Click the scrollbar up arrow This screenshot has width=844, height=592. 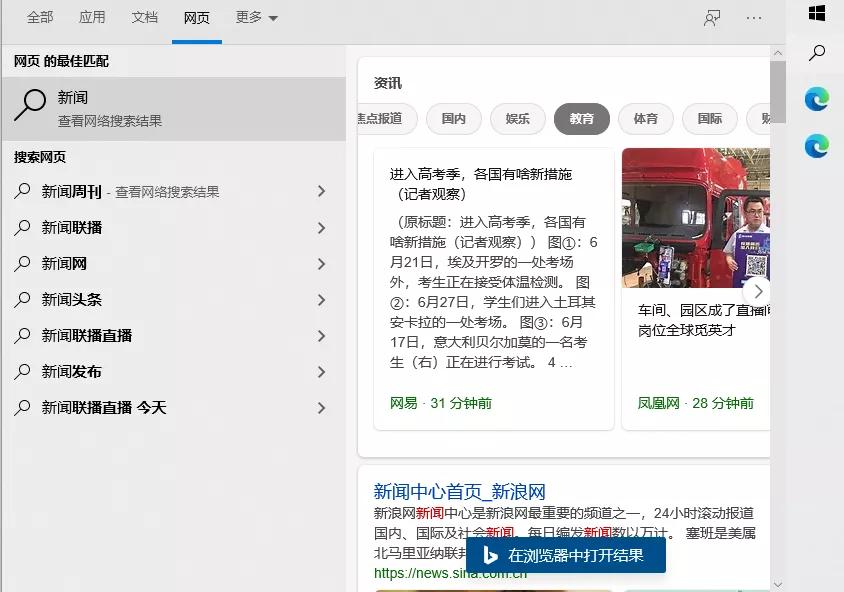pos(778,53)
